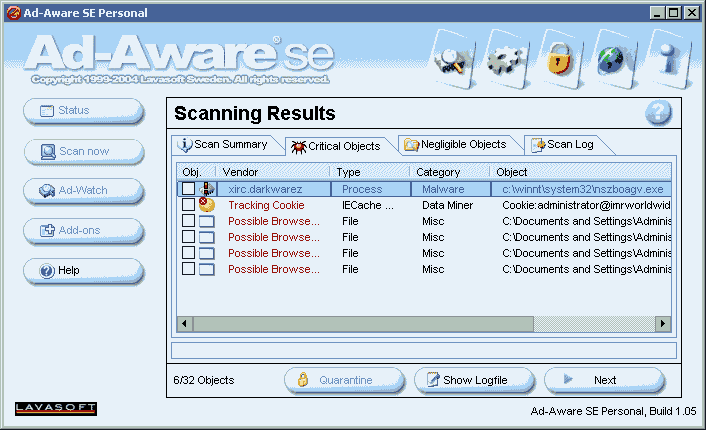The width and height of the screenshot is (706, 430).
Task: Open the Status section in the sidebar
Action: [x=83, y=111]
